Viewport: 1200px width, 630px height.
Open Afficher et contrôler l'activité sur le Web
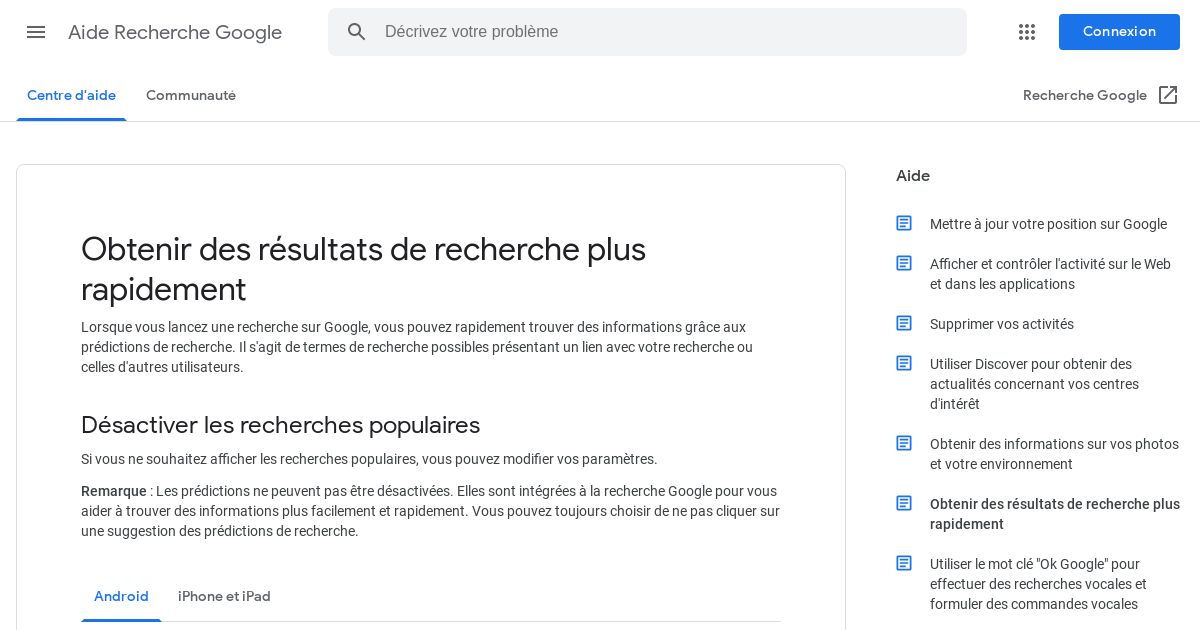pos(1050,274)
